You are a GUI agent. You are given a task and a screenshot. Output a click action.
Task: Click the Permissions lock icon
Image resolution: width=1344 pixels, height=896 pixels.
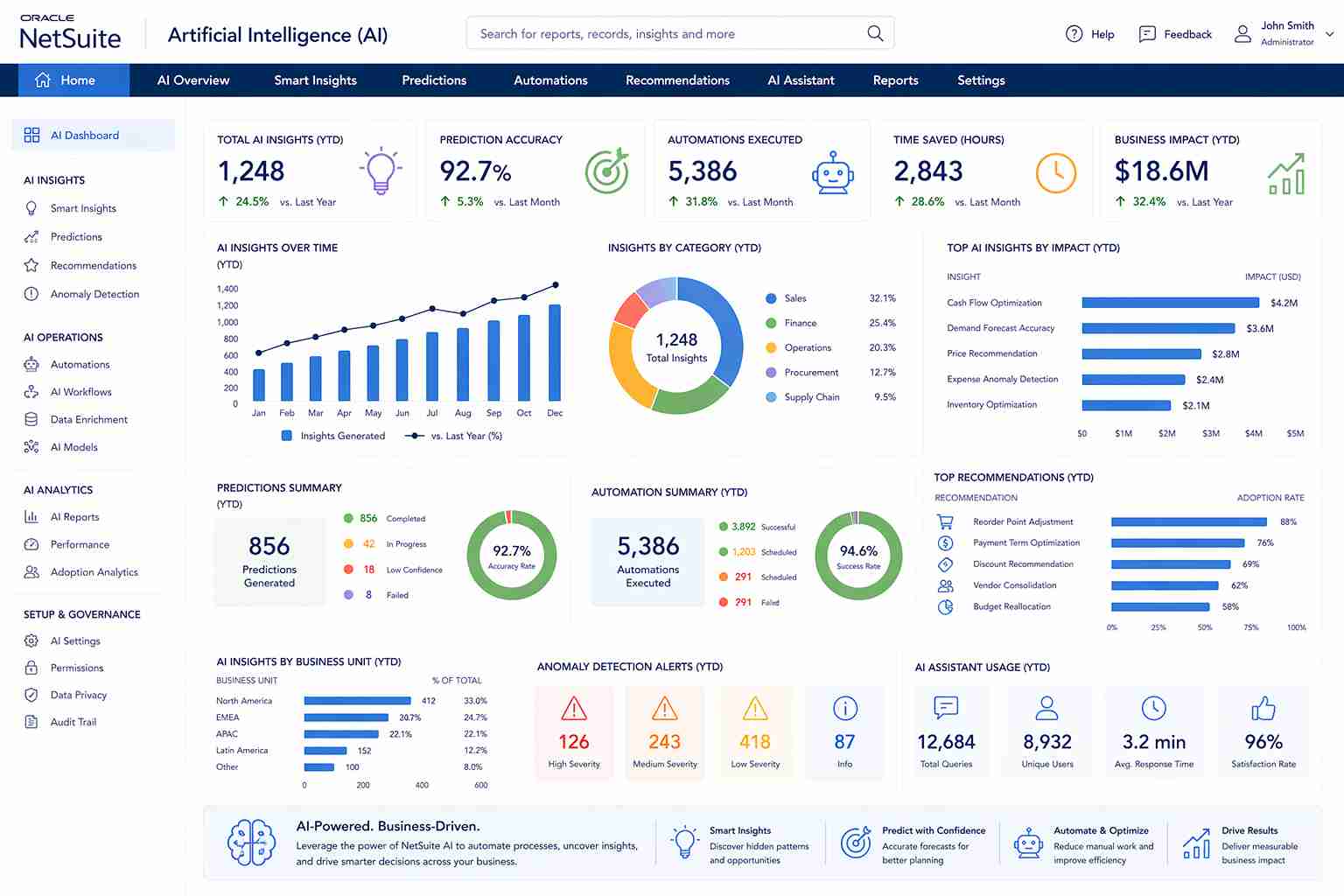31,668
